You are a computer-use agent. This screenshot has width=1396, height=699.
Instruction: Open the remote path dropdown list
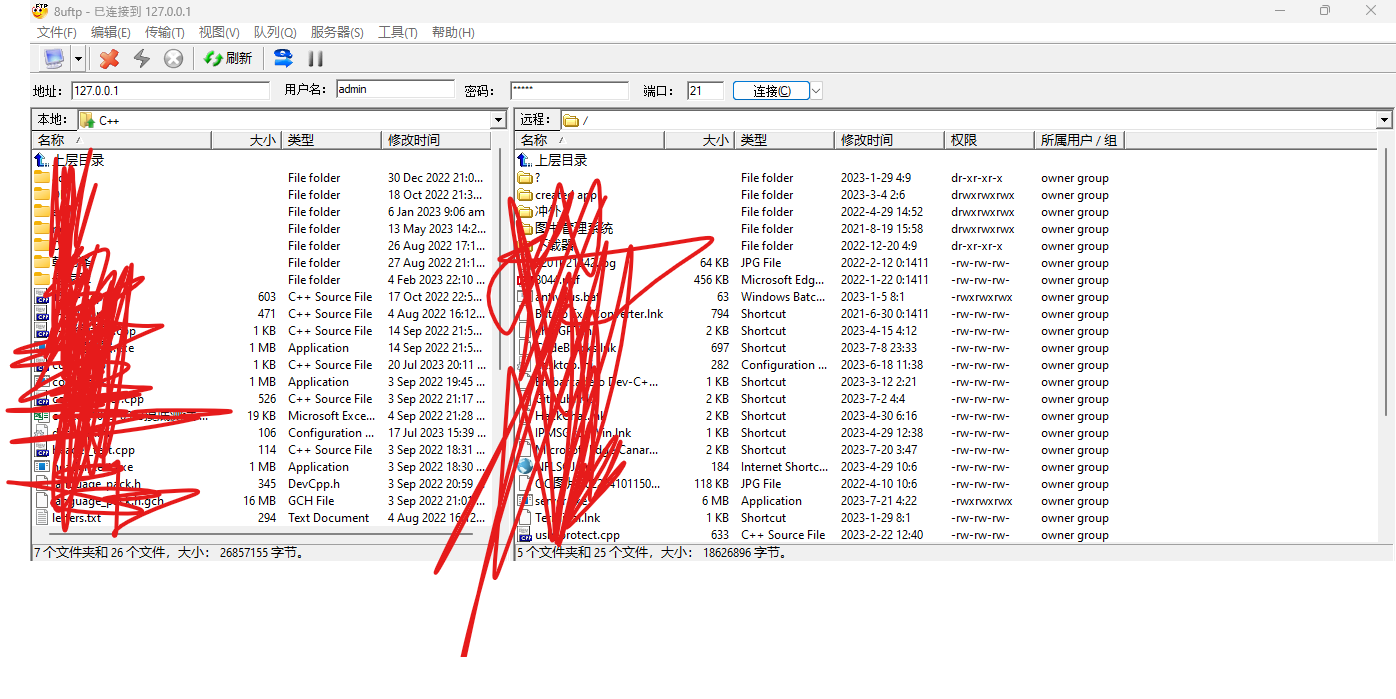[1384, 121]
